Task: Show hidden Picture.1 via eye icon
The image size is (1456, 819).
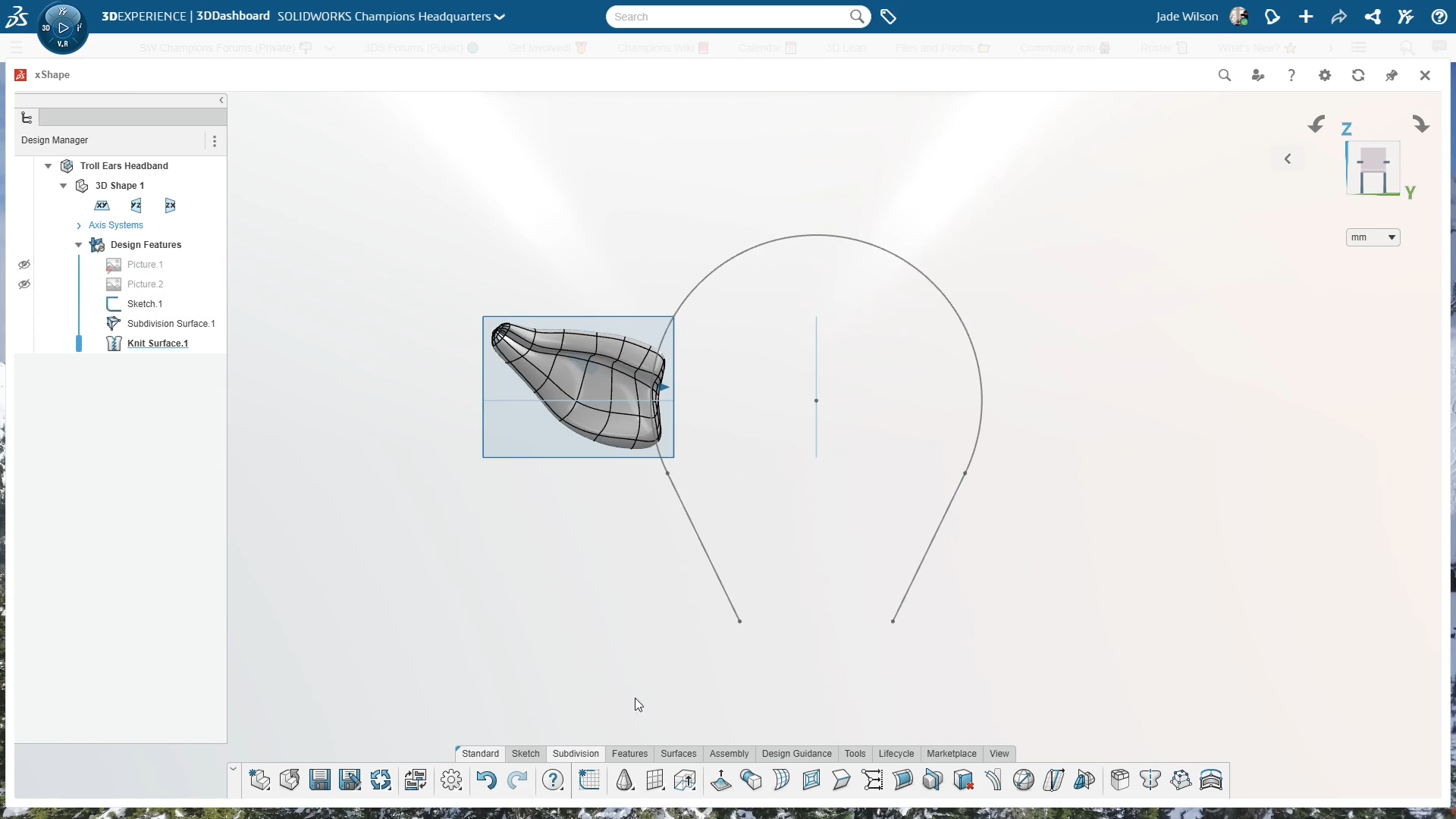Action: (x=24, y=265)
